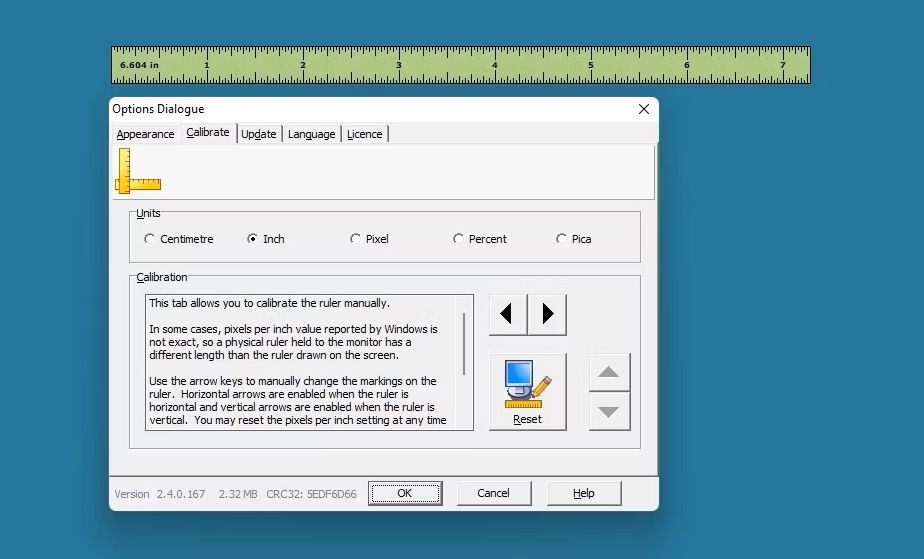Click the 2.32 MB size text
The width and height of the screenshot is (924, 559).
[x=238, y=494]
